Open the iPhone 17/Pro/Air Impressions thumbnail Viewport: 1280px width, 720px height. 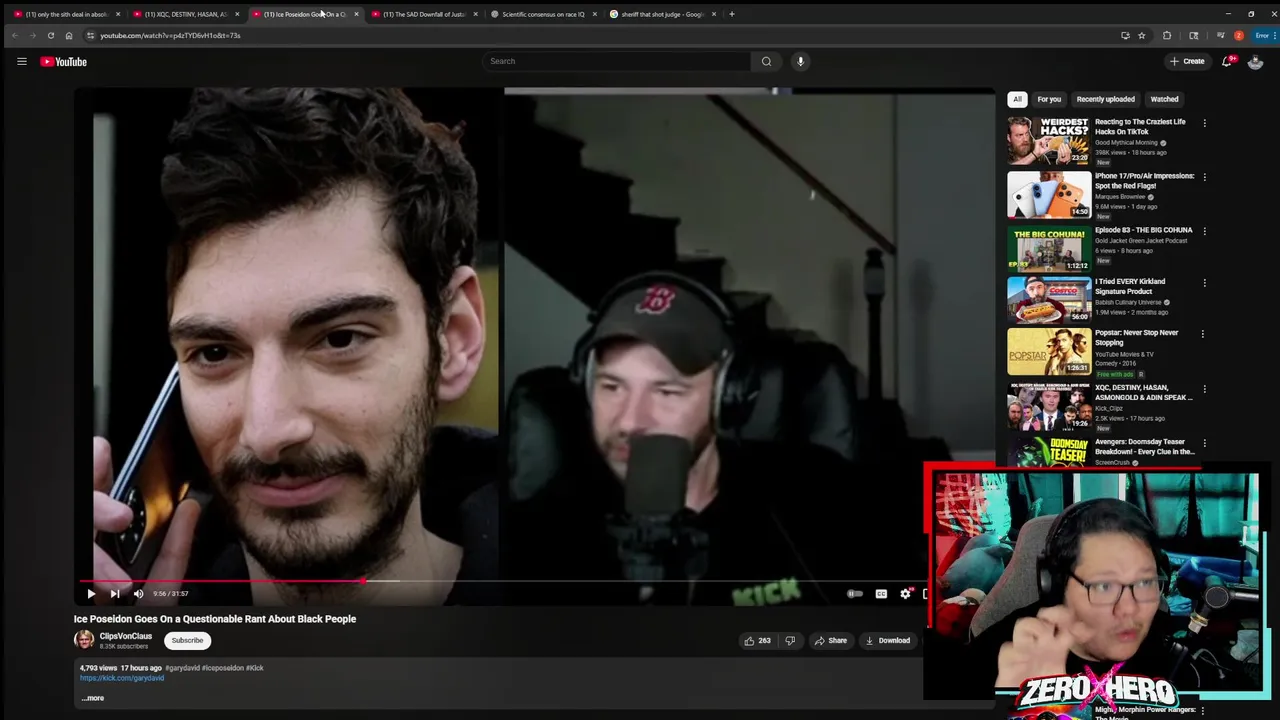pos(1049,194)
